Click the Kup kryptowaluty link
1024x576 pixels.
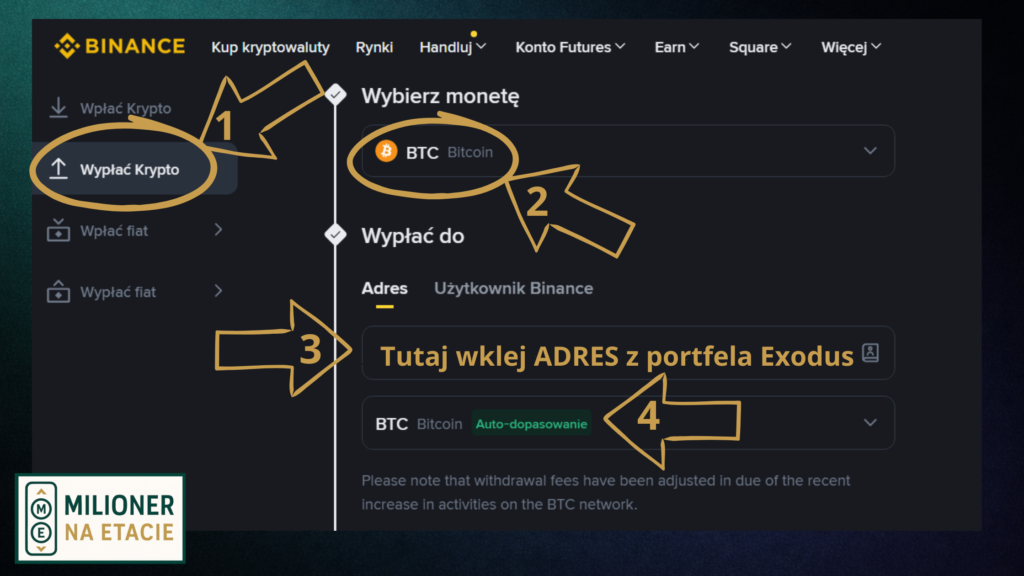[270, 47]
